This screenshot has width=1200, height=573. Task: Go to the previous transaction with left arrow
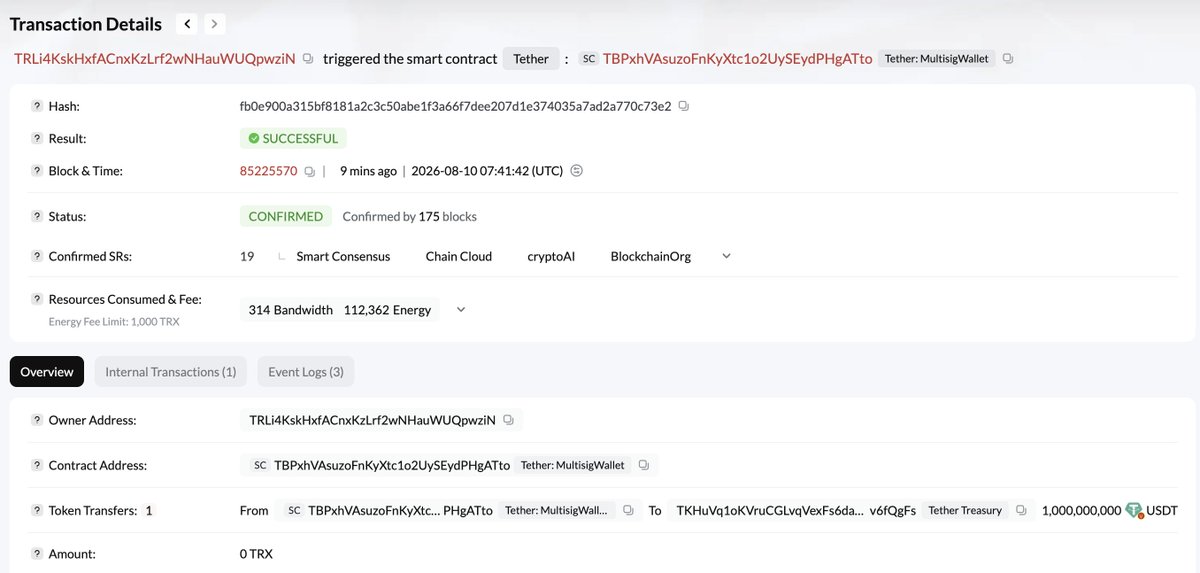[187, 23]
